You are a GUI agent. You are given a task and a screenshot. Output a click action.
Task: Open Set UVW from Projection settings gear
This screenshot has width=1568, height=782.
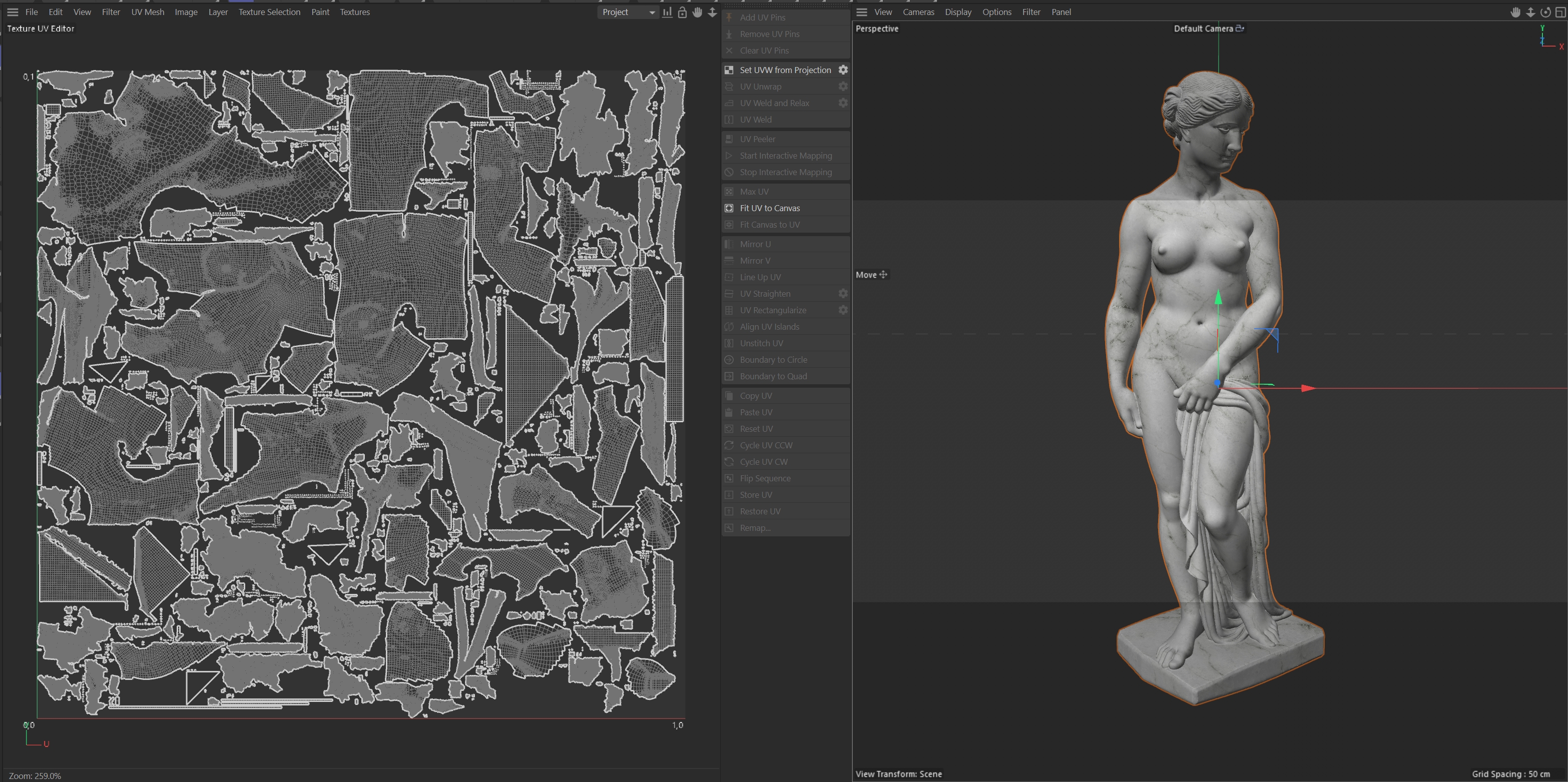point(843,70)
